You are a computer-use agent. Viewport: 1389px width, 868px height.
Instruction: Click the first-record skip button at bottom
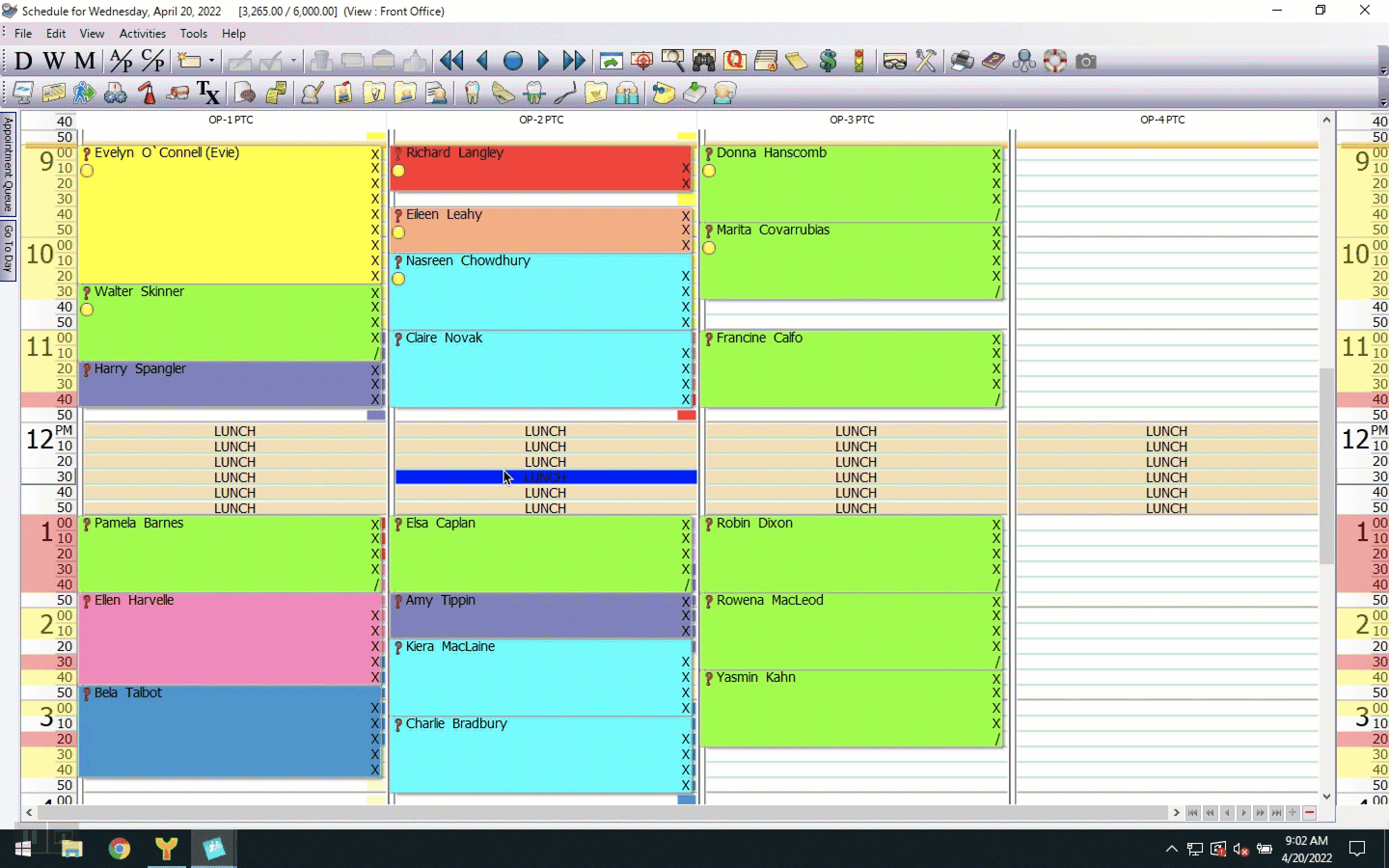point(1193,813)
